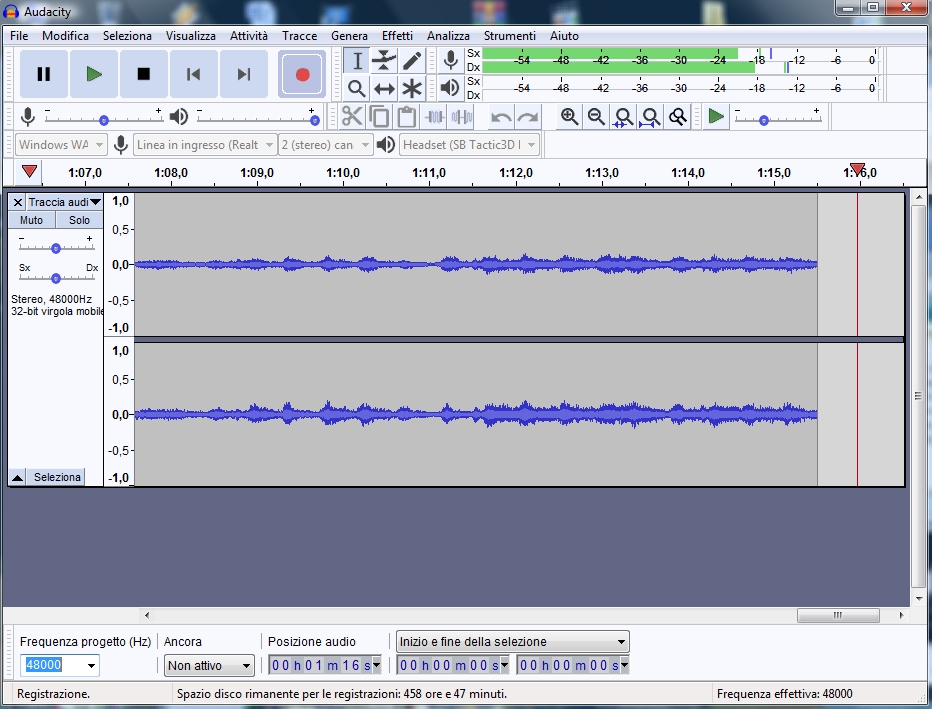Pause the recording

click(43, 74)
